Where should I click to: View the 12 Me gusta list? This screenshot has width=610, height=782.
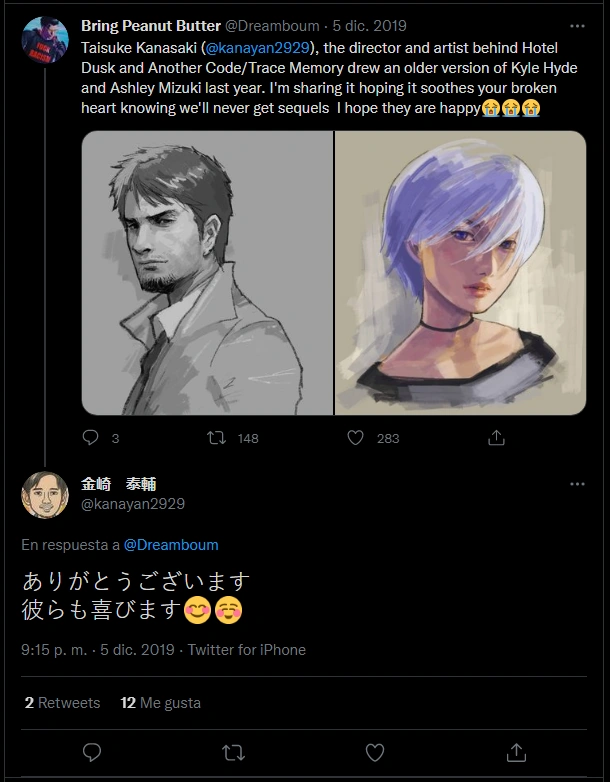(x=160, y=703)
